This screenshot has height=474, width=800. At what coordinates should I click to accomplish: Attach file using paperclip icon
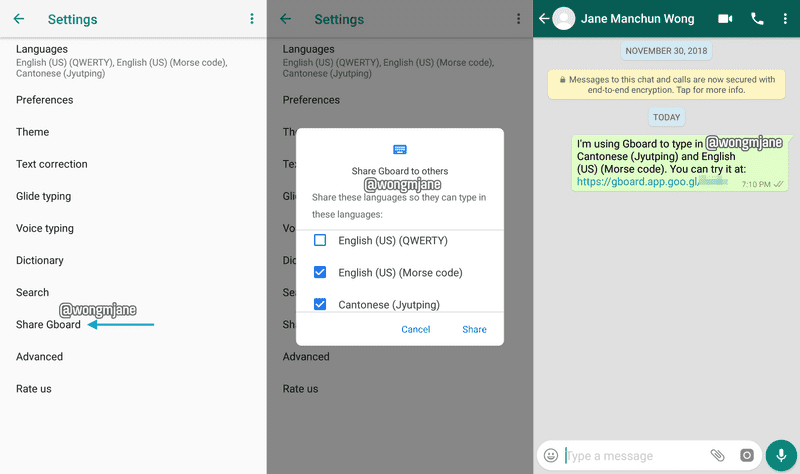(717, 455)
